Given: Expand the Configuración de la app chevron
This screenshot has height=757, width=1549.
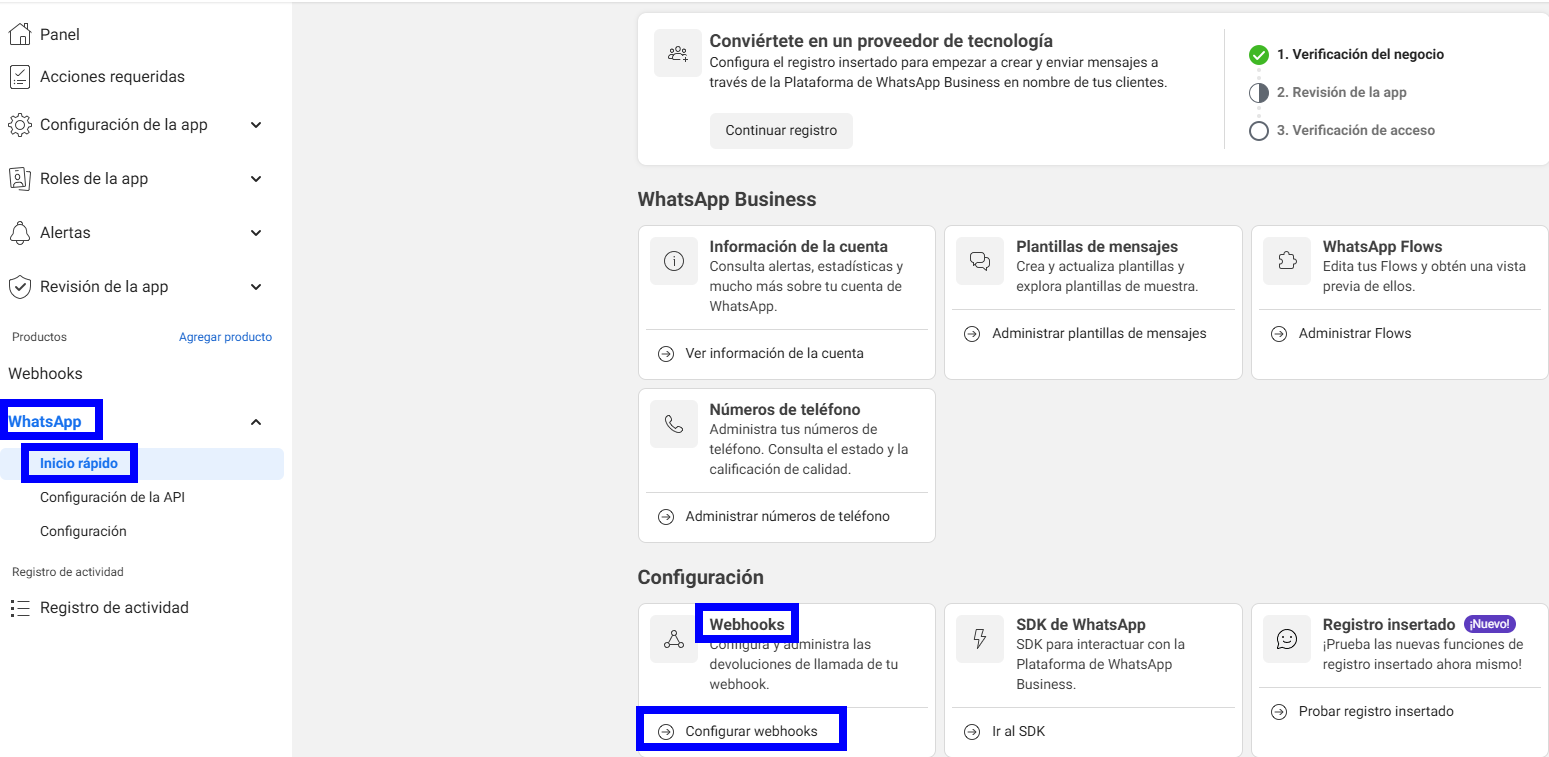Looking at the screenshot, I should [256, 125].
